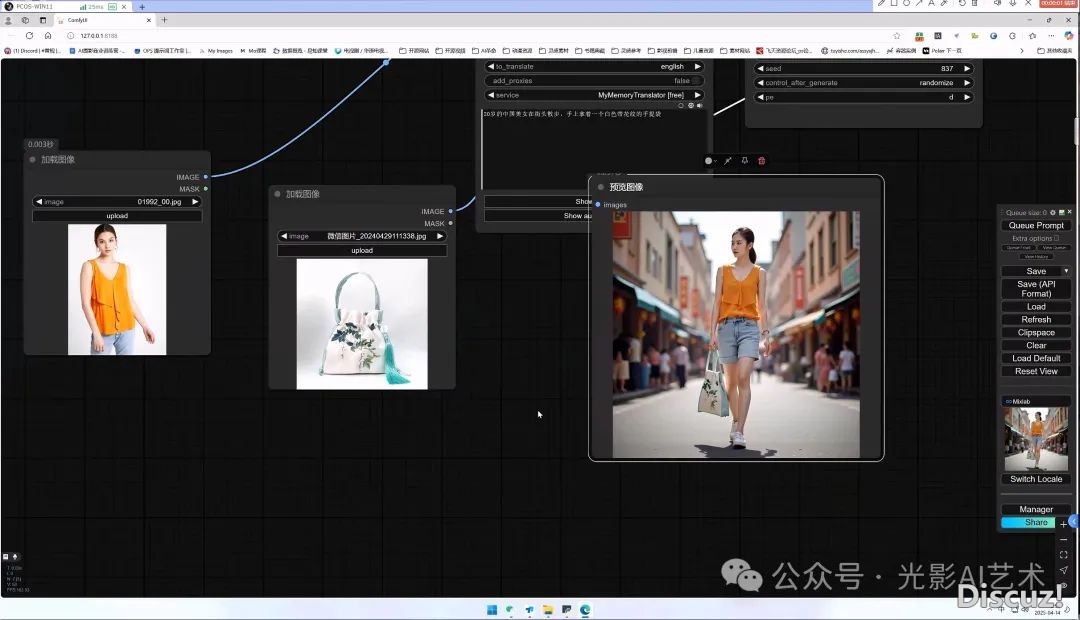
Task: Click previous arrow on 01992_00.jpg image selector
Action: click(39, 202)
